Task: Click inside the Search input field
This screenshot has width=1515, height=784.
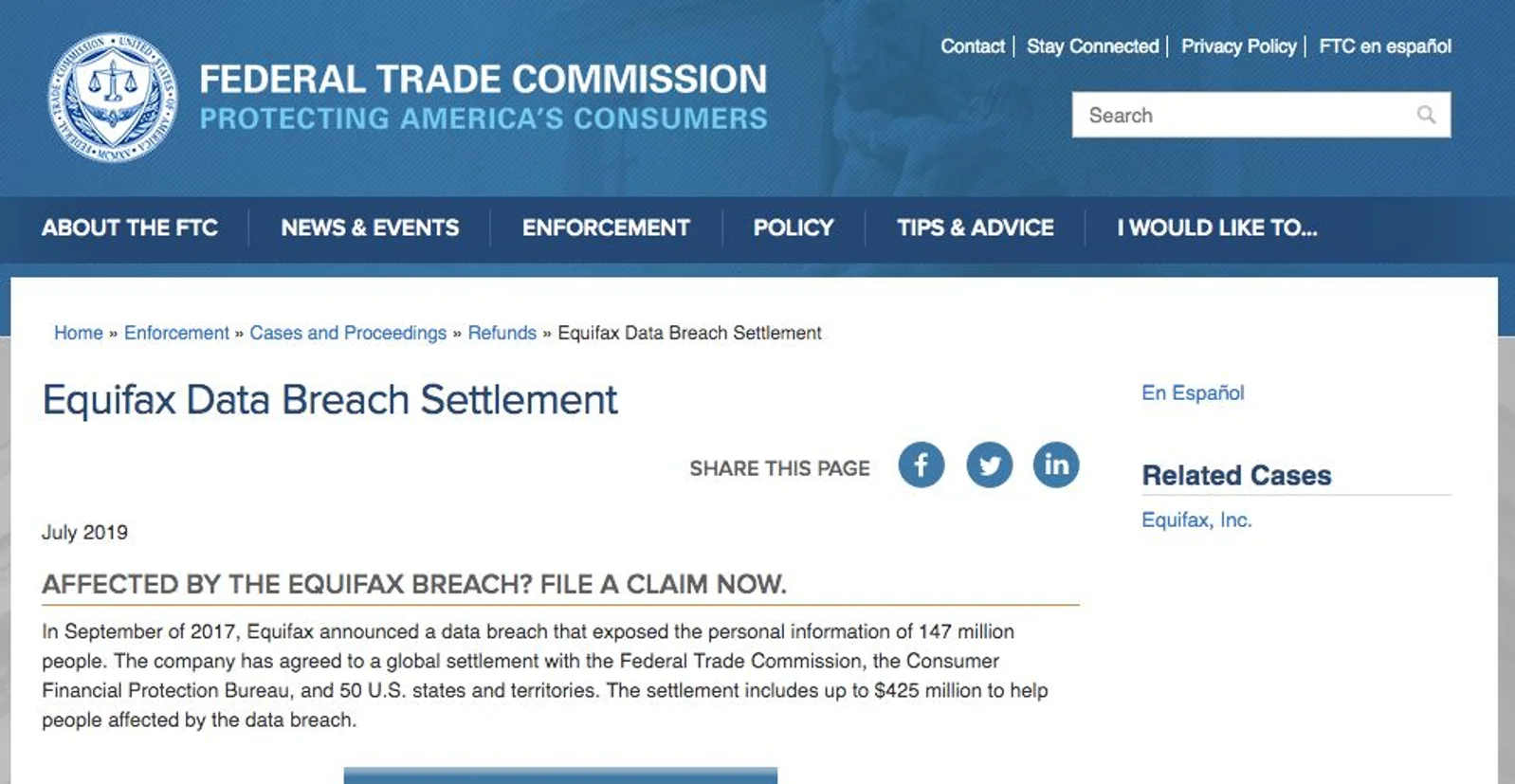Action: 1261,115
